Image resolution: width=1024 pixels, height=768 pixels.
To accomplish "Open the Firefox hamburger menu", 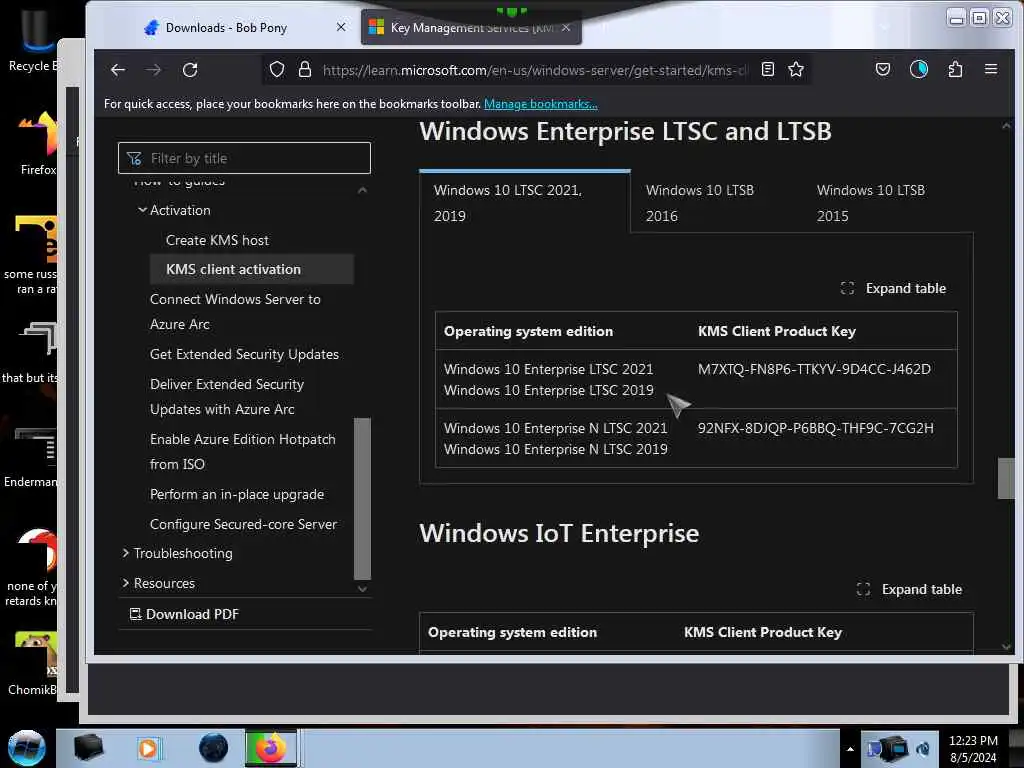I will [991, 69].
